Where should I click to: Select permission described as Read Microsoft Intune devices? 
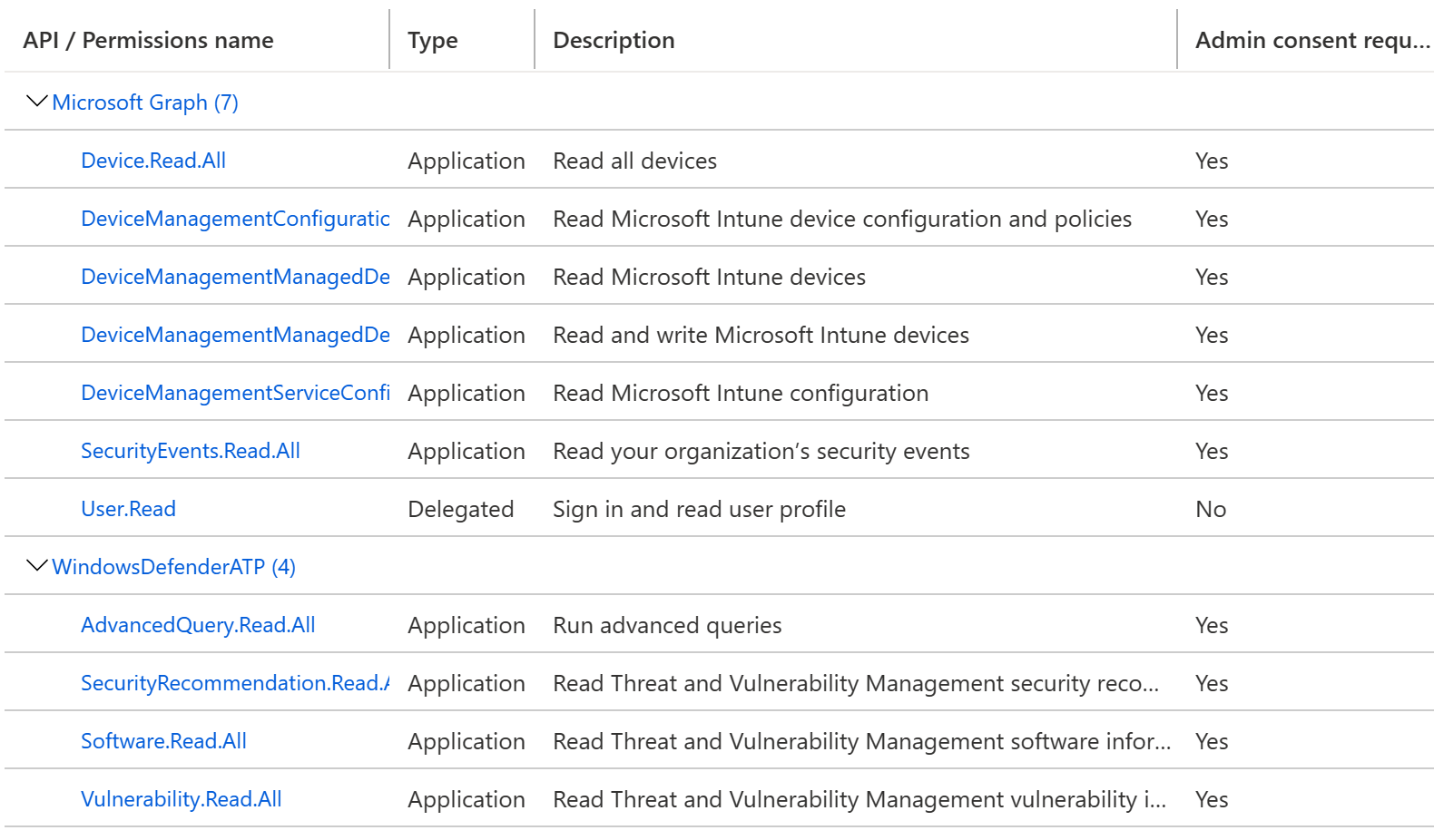235,277
